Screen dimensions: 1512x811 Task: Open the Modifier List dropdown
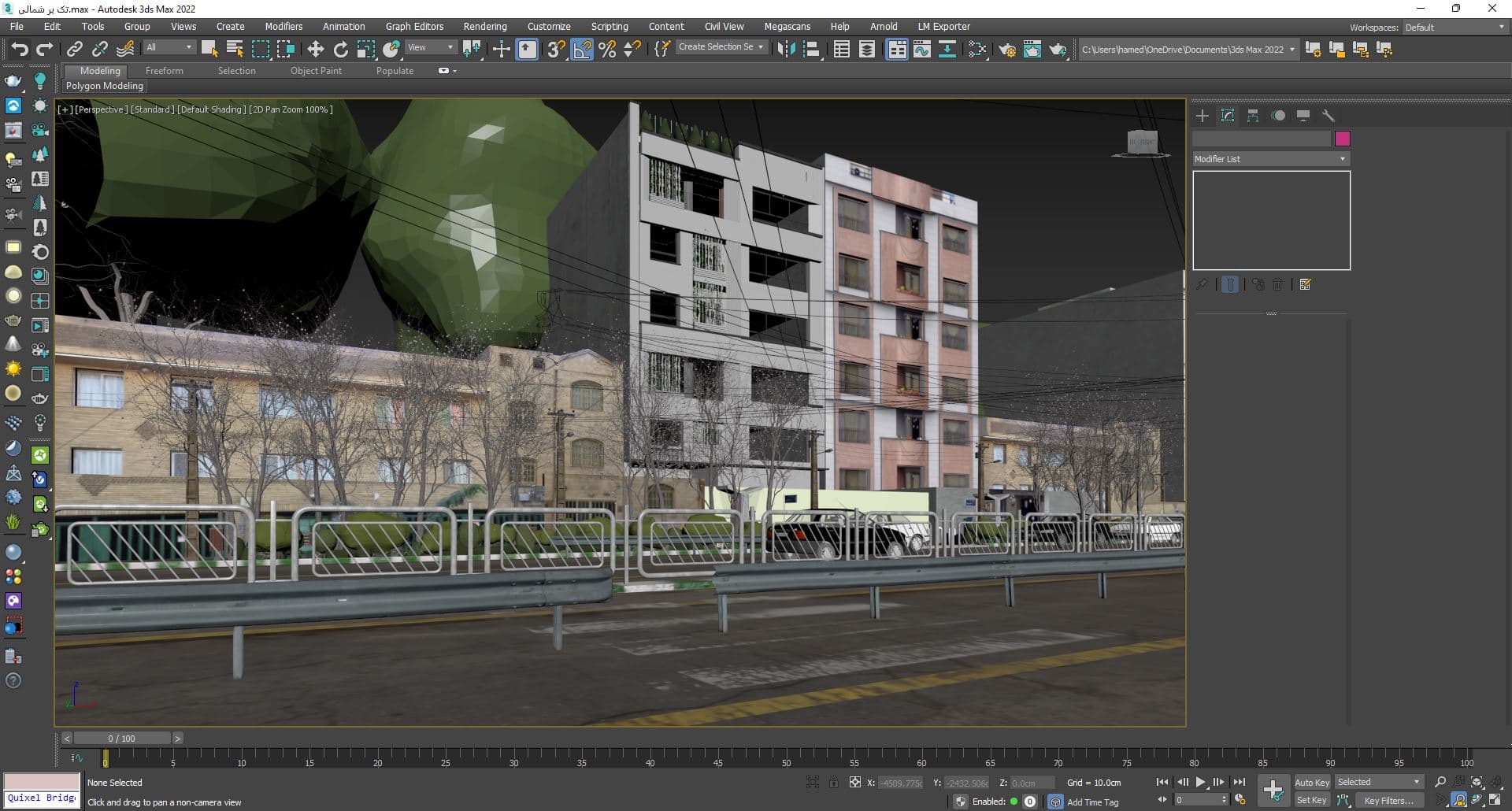[1270, 159]
